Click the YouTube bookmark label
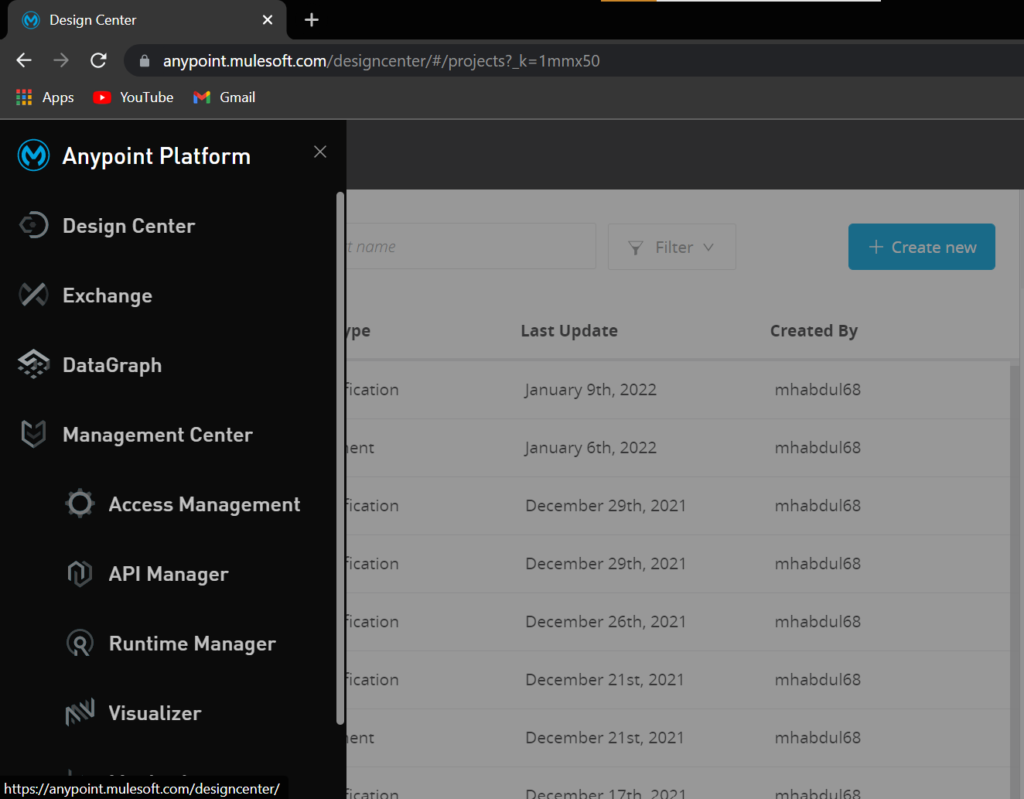 point(146,97)
